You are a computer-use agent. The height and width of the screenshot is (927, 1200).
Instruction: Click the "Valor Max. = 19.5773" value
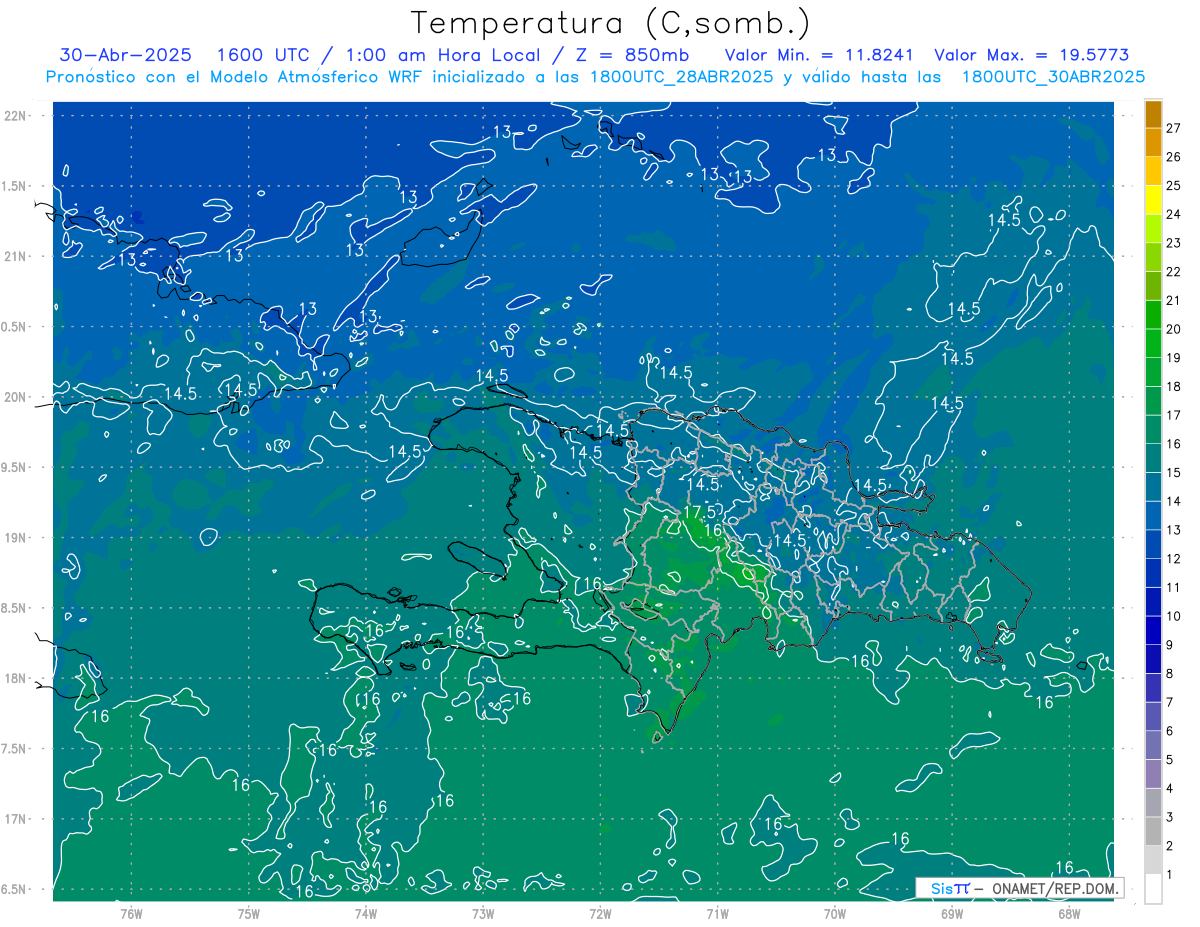[1031, 55]
